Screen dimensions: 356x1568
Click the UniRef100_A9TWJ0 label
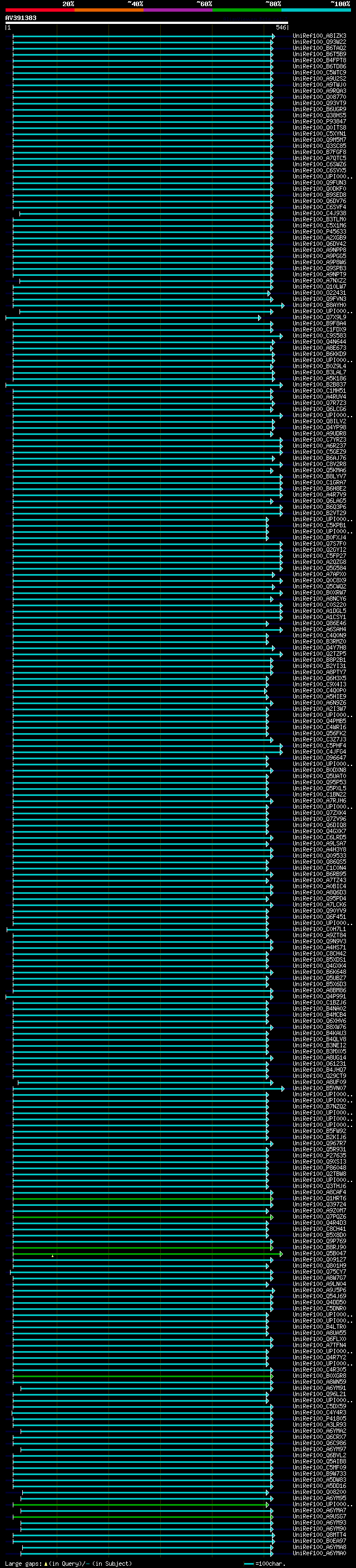click(319, 85)
